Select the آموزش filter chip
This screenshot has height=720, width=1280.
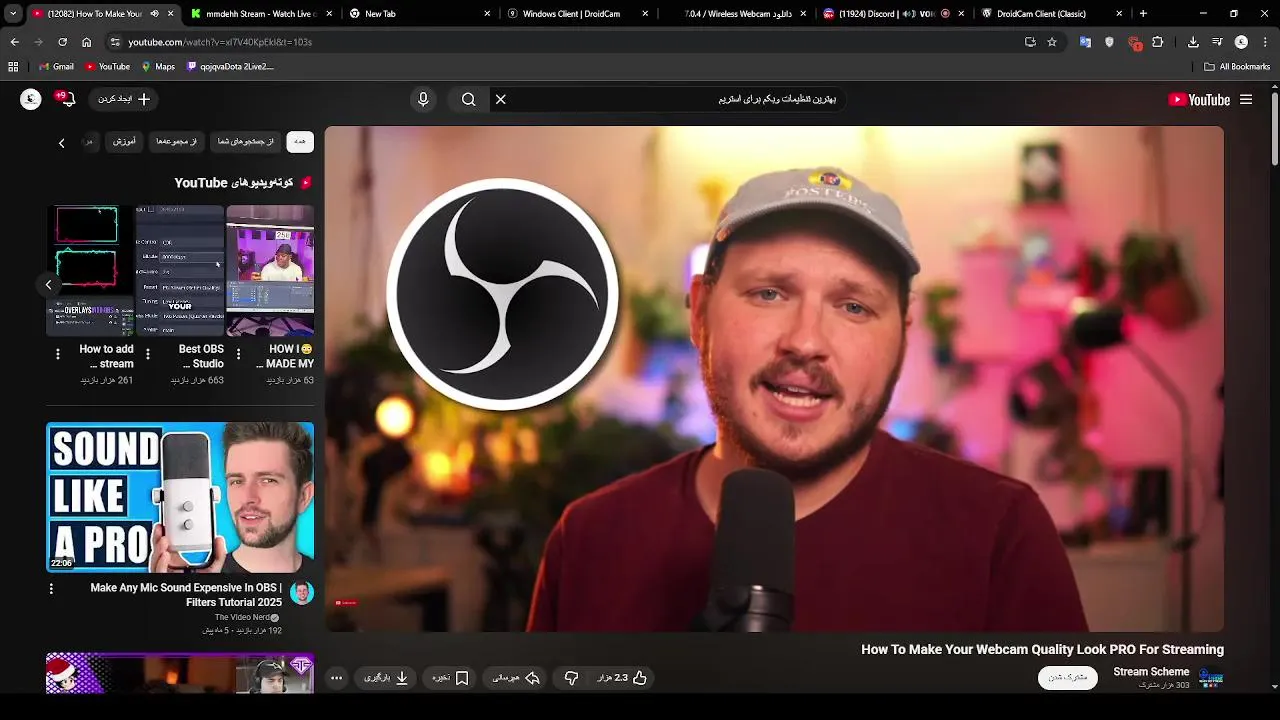pyautogui.click(x=124, y=142)
